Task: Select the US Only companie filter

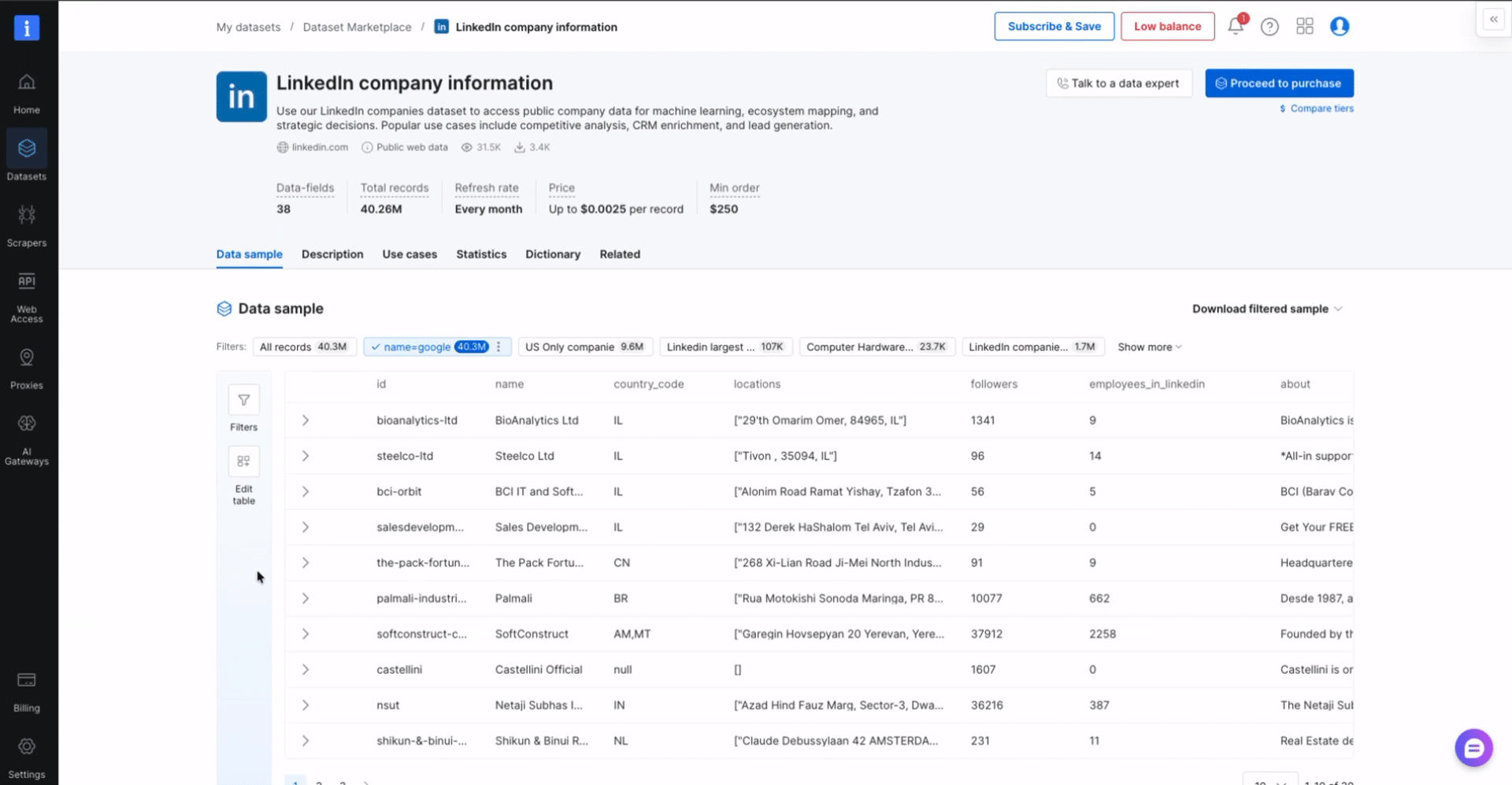Action: pyautogui.click(x=584, y=346)
